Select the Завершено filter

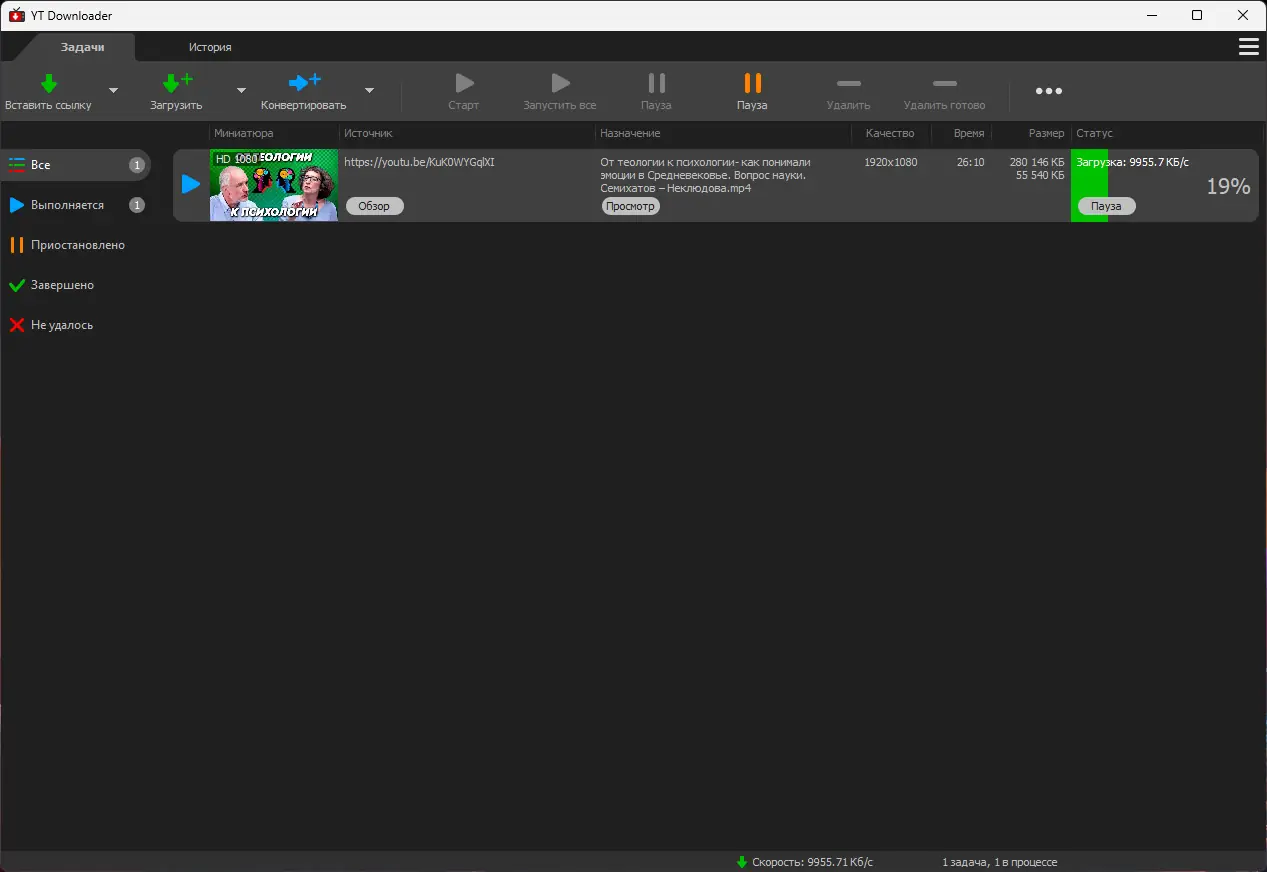(75, 285)
